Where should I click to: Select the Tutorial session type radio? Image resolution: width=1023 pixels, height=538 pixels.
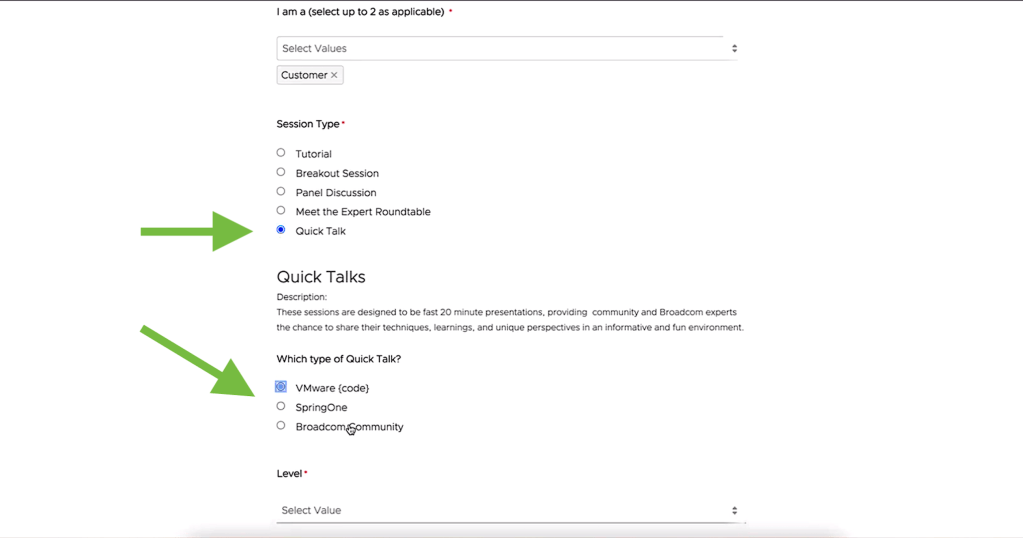tap(281, 153)
